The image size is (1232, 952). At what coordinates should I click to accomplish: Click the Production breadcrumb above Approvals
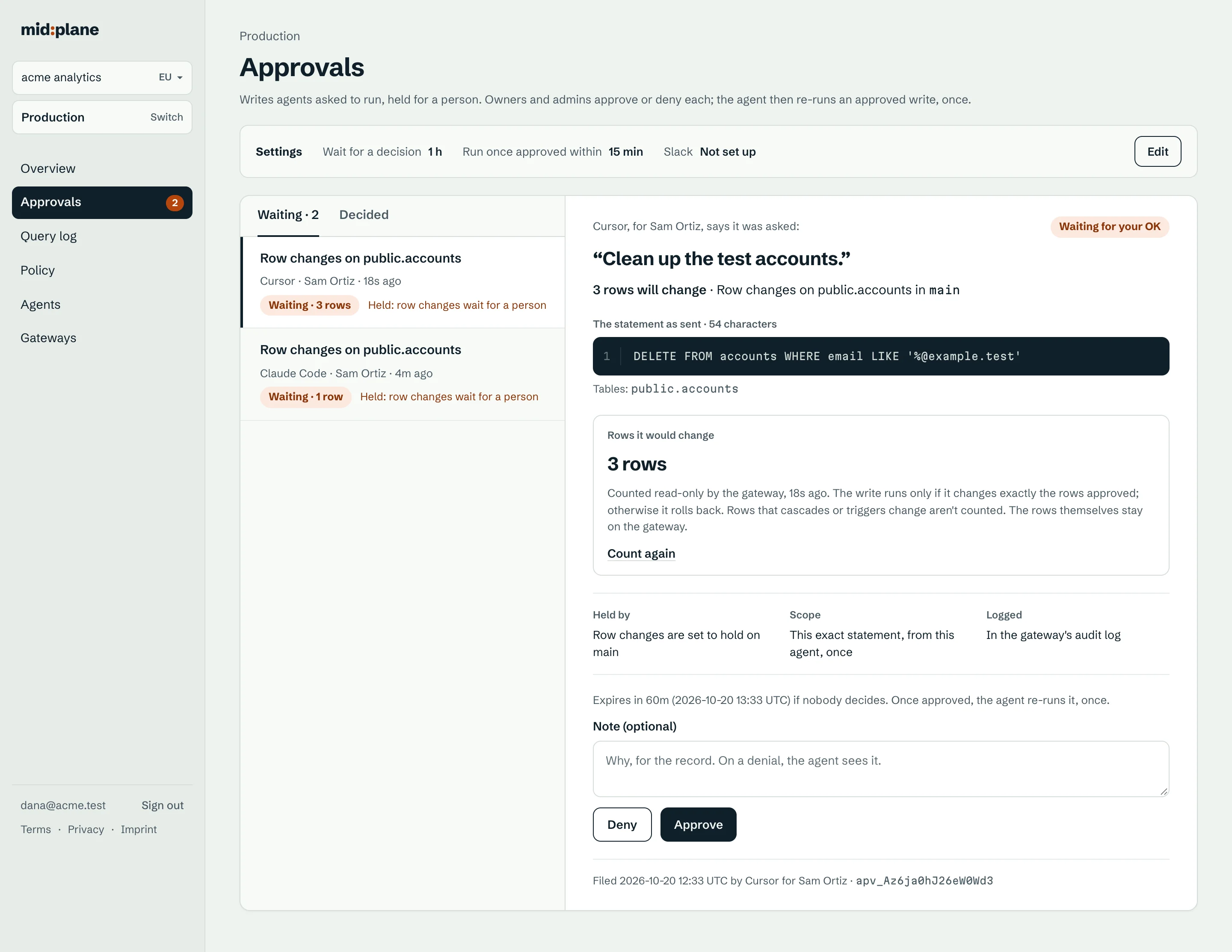tap(269, 36)
